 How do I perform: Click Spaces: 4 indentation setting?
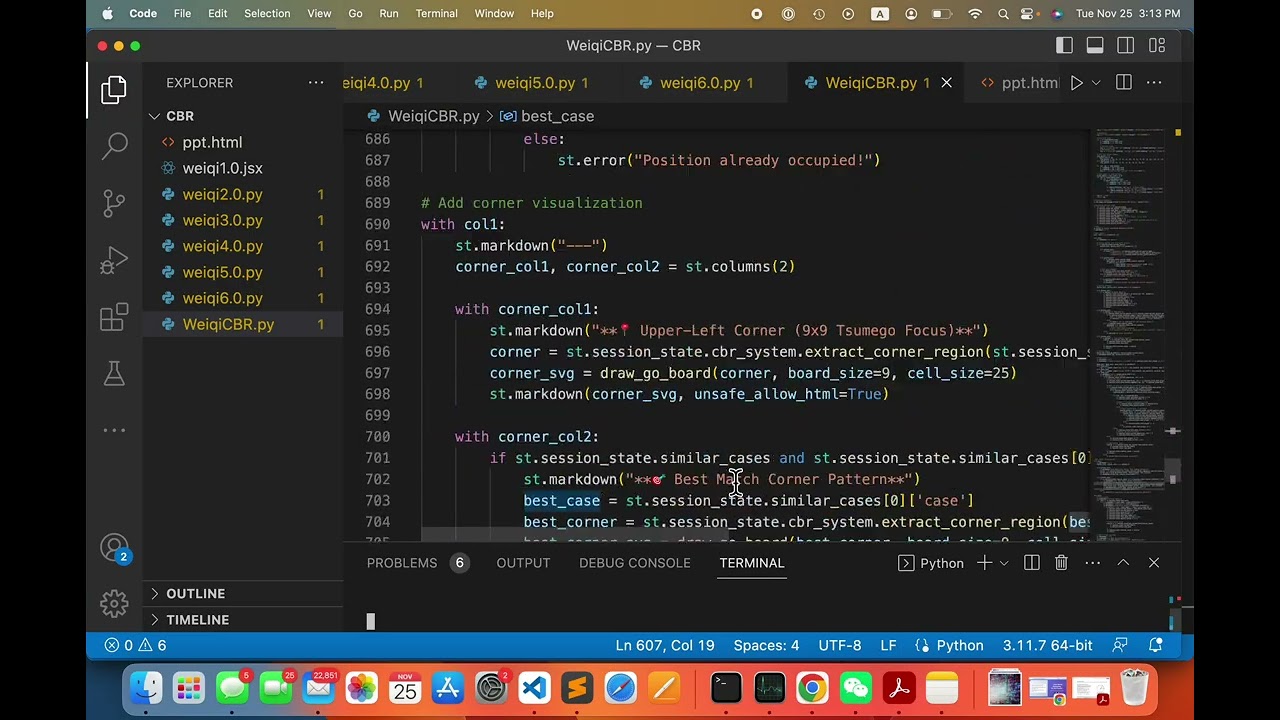pos(766,645)
